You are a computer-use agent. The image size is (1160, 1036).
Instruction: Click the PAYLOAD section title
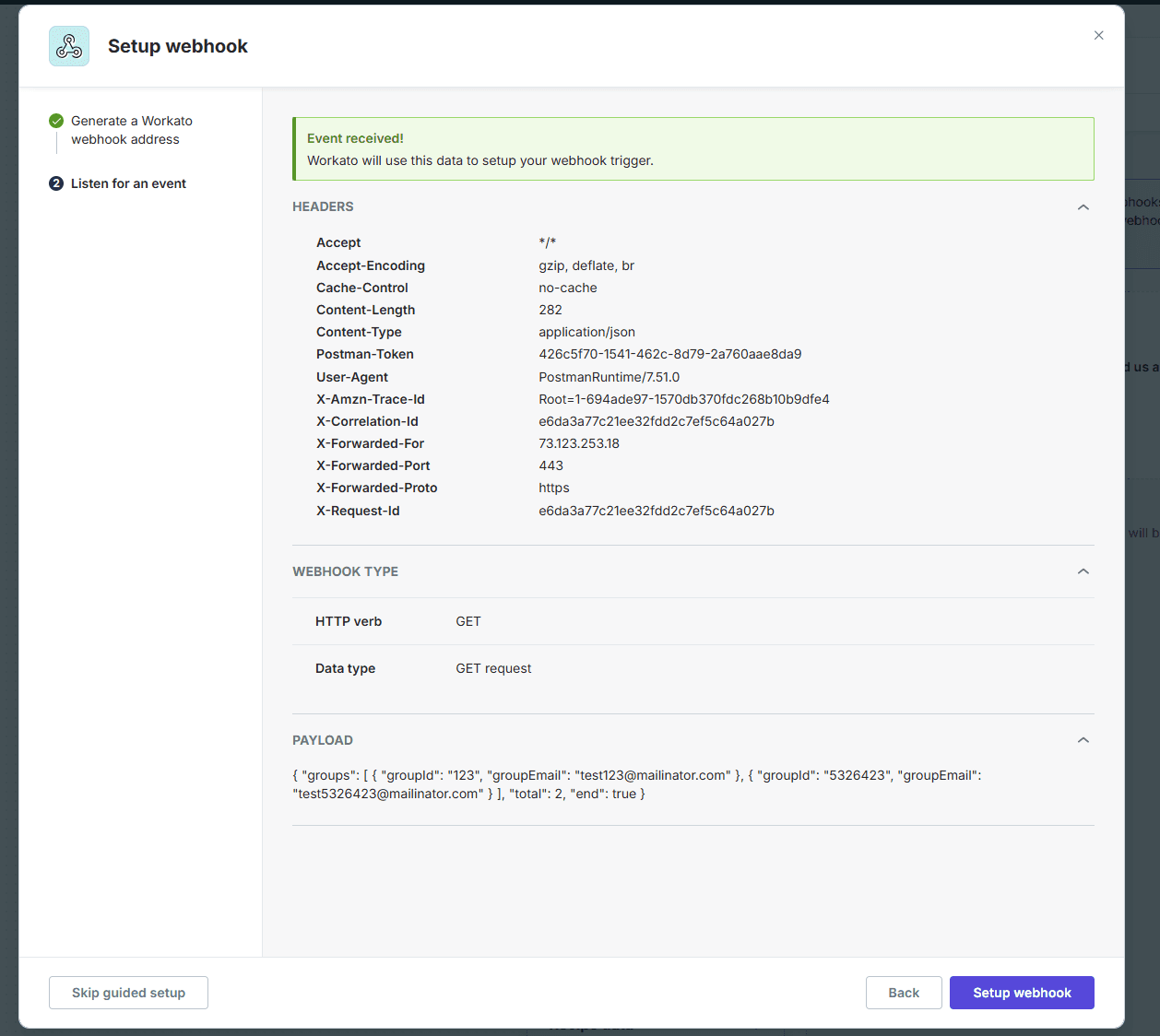click(x=323, y=739)
